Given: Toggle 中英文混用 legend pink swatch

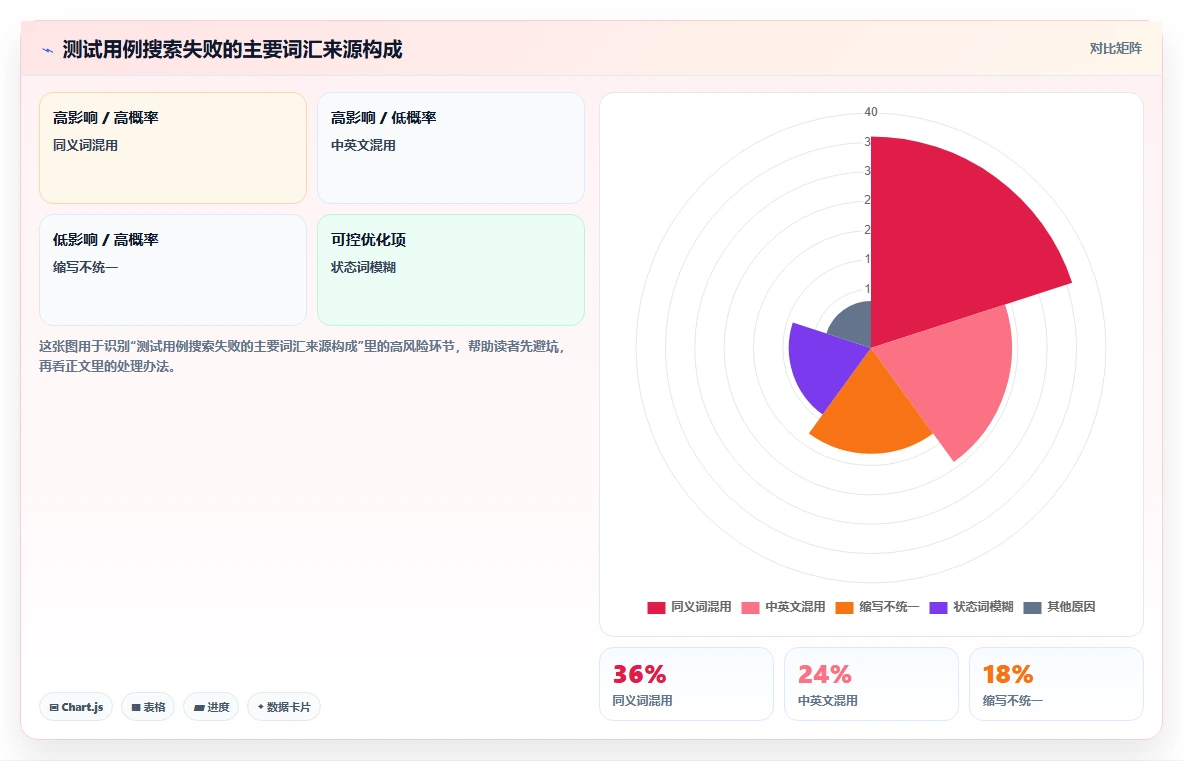Looking at the screenshot, I should tap(750, 607).
